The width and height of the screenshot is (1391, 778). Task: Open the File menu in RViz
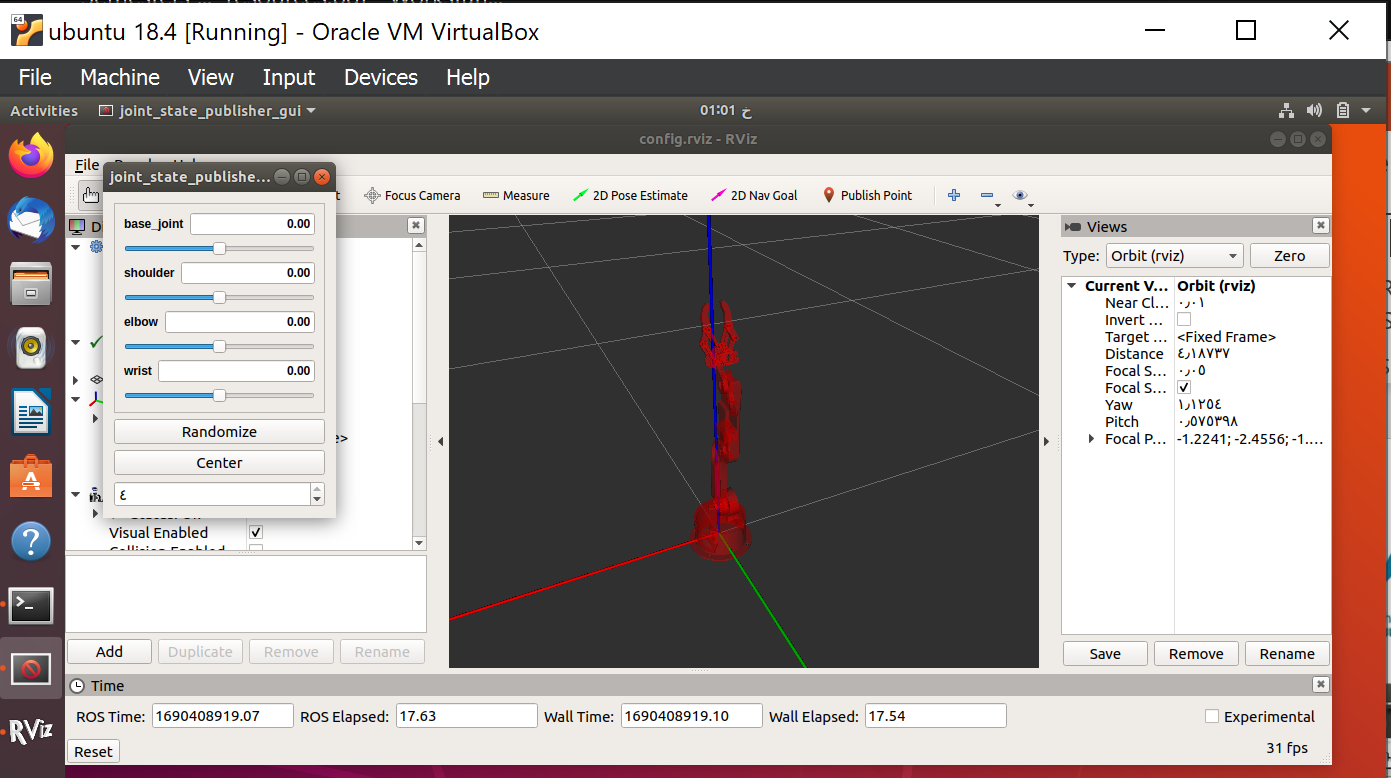coord(86,164)
